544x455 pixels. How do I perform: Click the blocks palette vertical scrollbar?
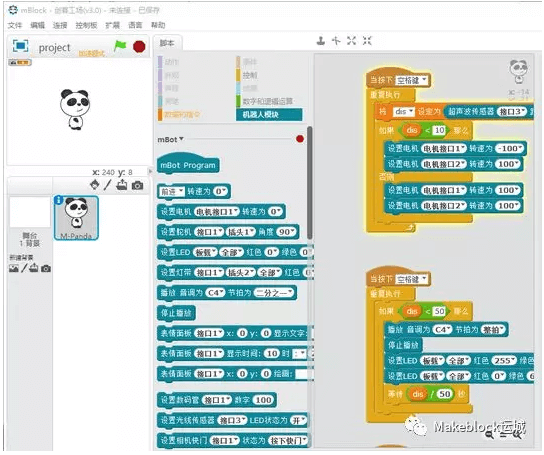[309, 183]
